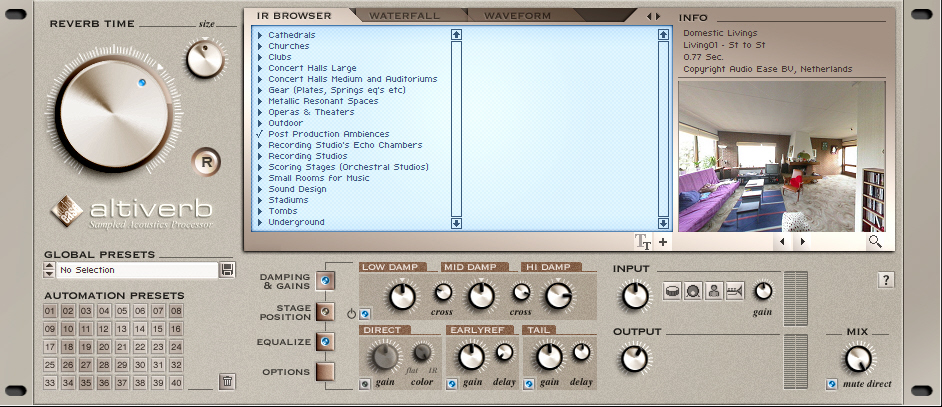Delete automation preset with the trash icon
942x407 pixels.
point(226,381)
